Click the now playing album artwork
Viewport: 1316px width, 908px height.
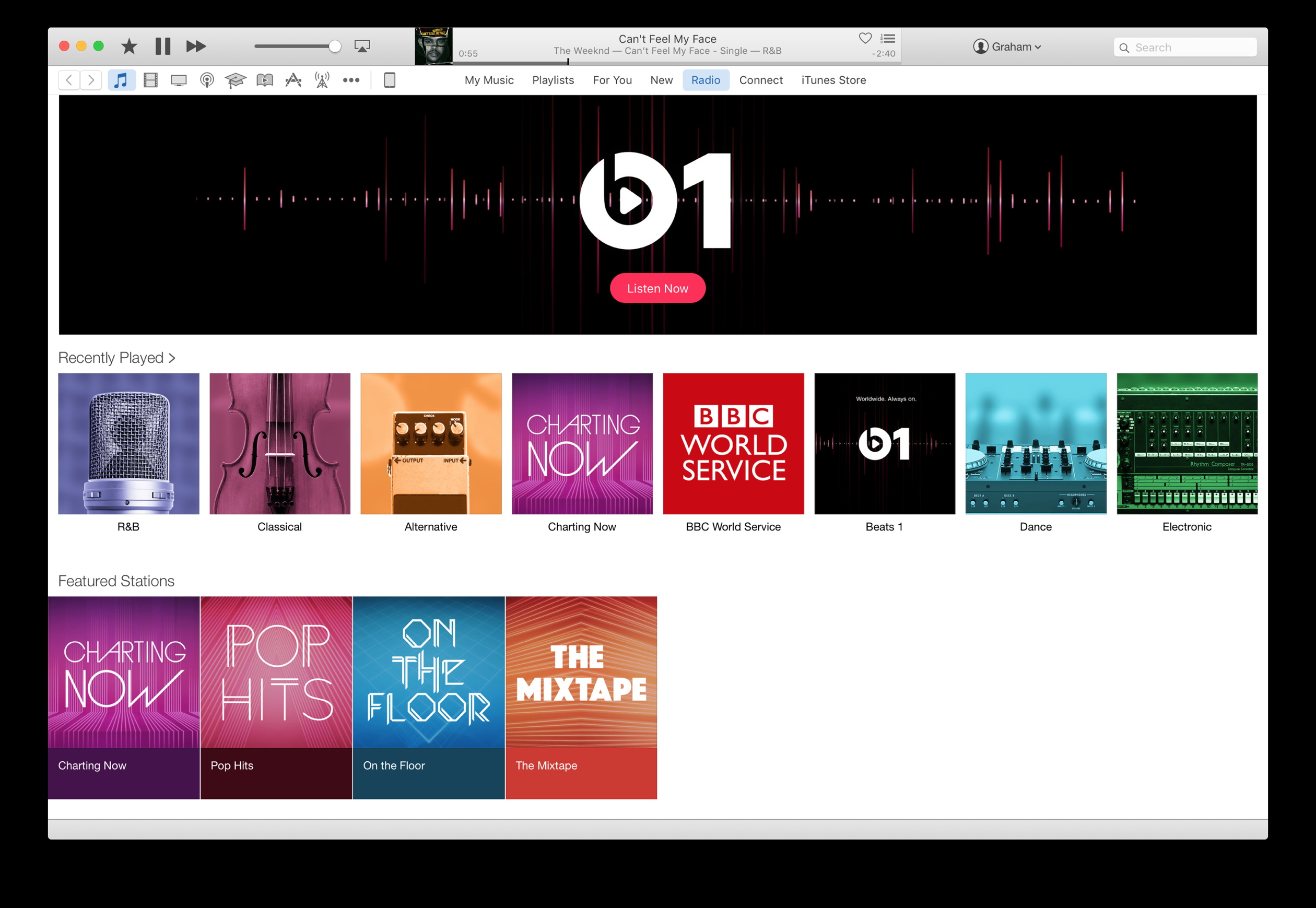(433, 46)
